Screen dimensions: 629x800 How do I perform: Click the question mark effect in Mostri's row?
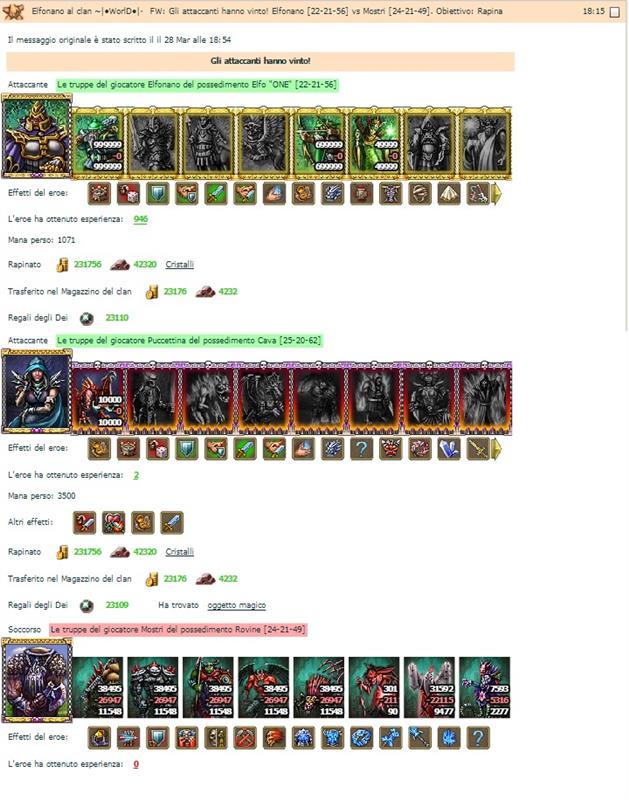(478, 738)
